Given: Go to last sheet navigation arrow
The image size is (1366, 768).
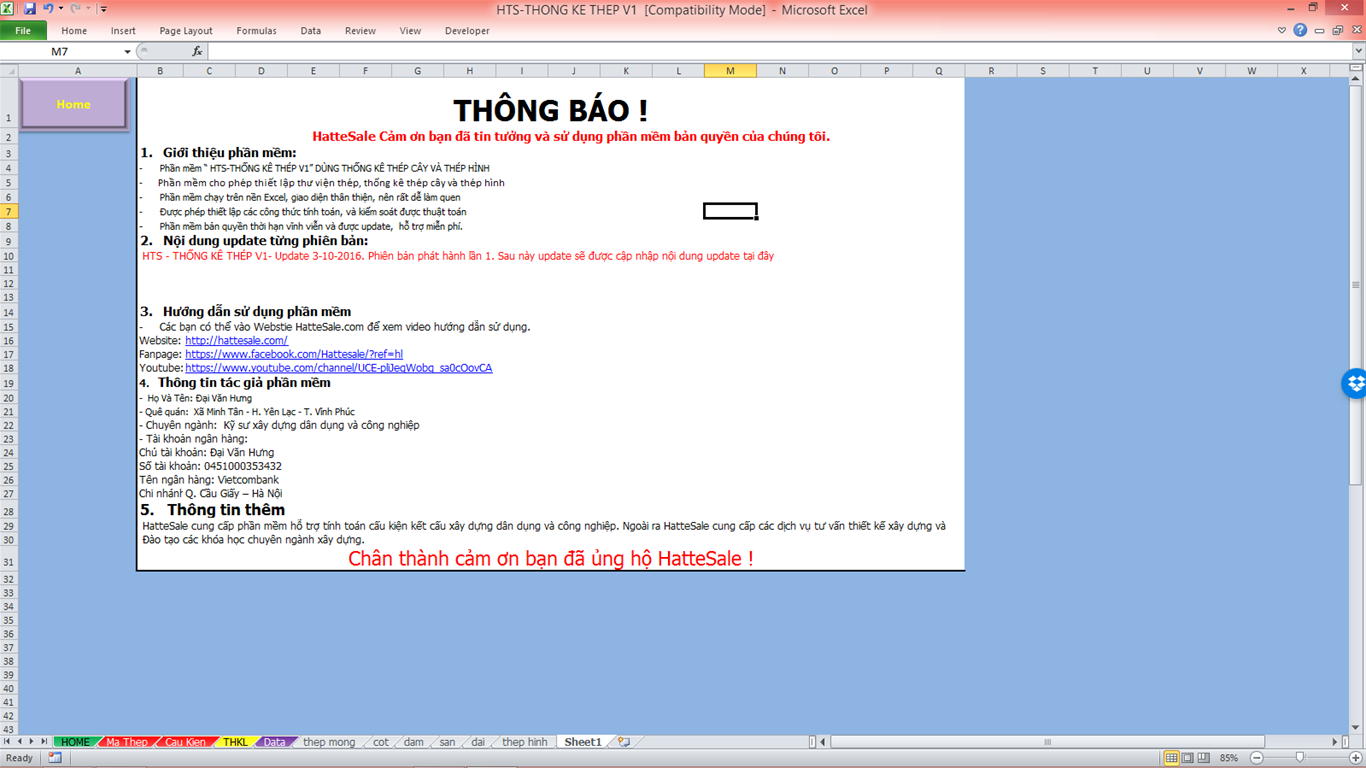Looking at the screenshot, I should 44,742.
